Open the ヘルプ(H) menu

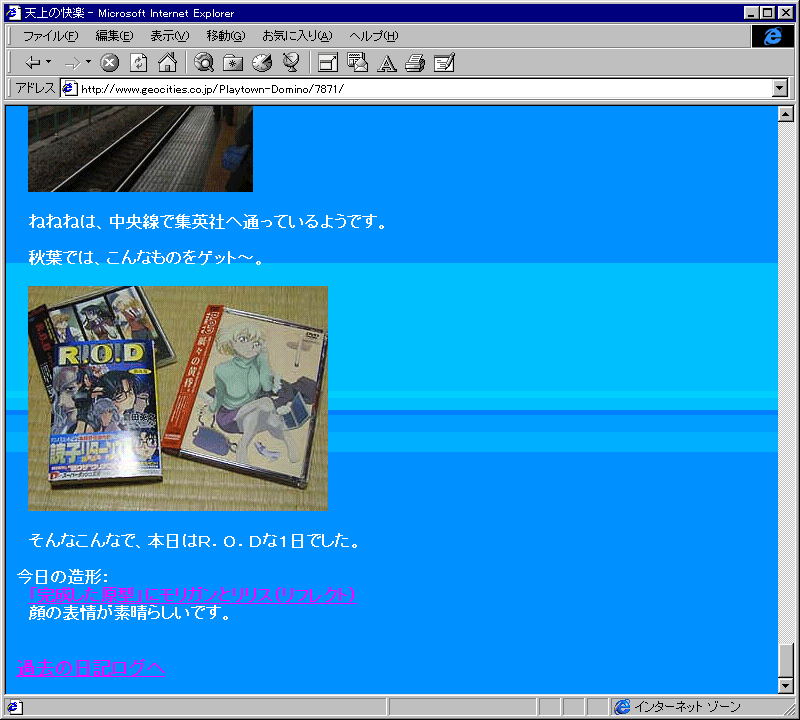pyautogui.click(x=373, y=36)
